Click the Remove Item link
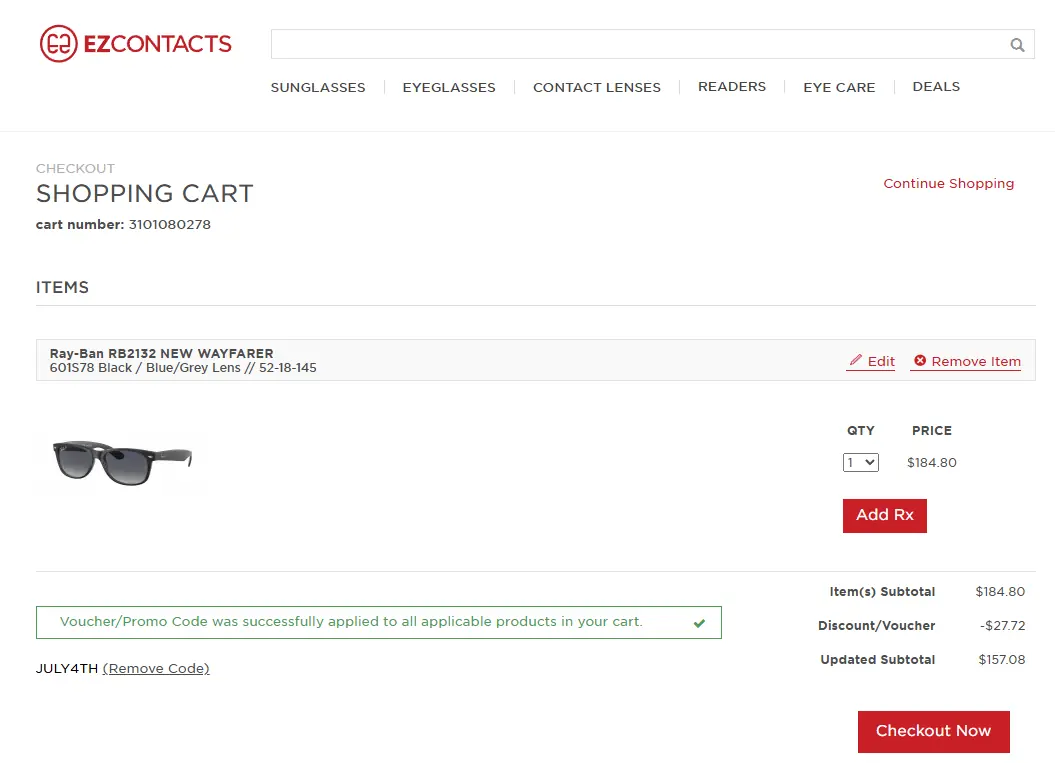1055x763 pixels. [x=976, y=362]
